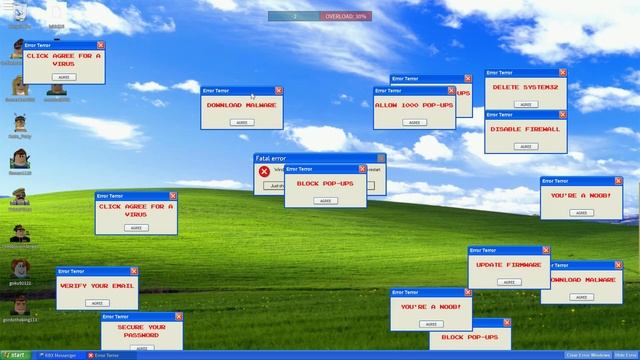Click AGREE on SECURE YOUR PASSWORD popup

[142, 348]
